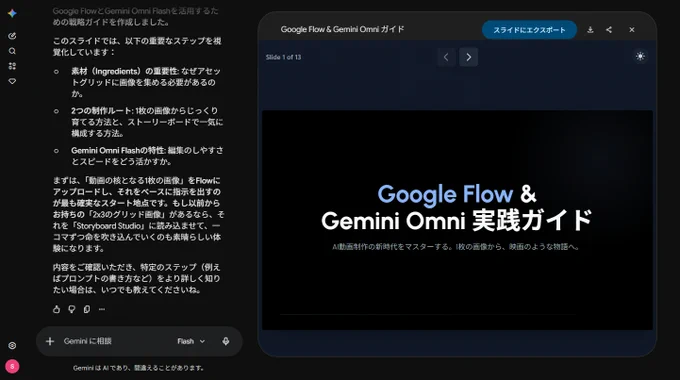Give the response a thumbs up
The width and height of the screenshot is (680, 380).
[x=56, y=309]
